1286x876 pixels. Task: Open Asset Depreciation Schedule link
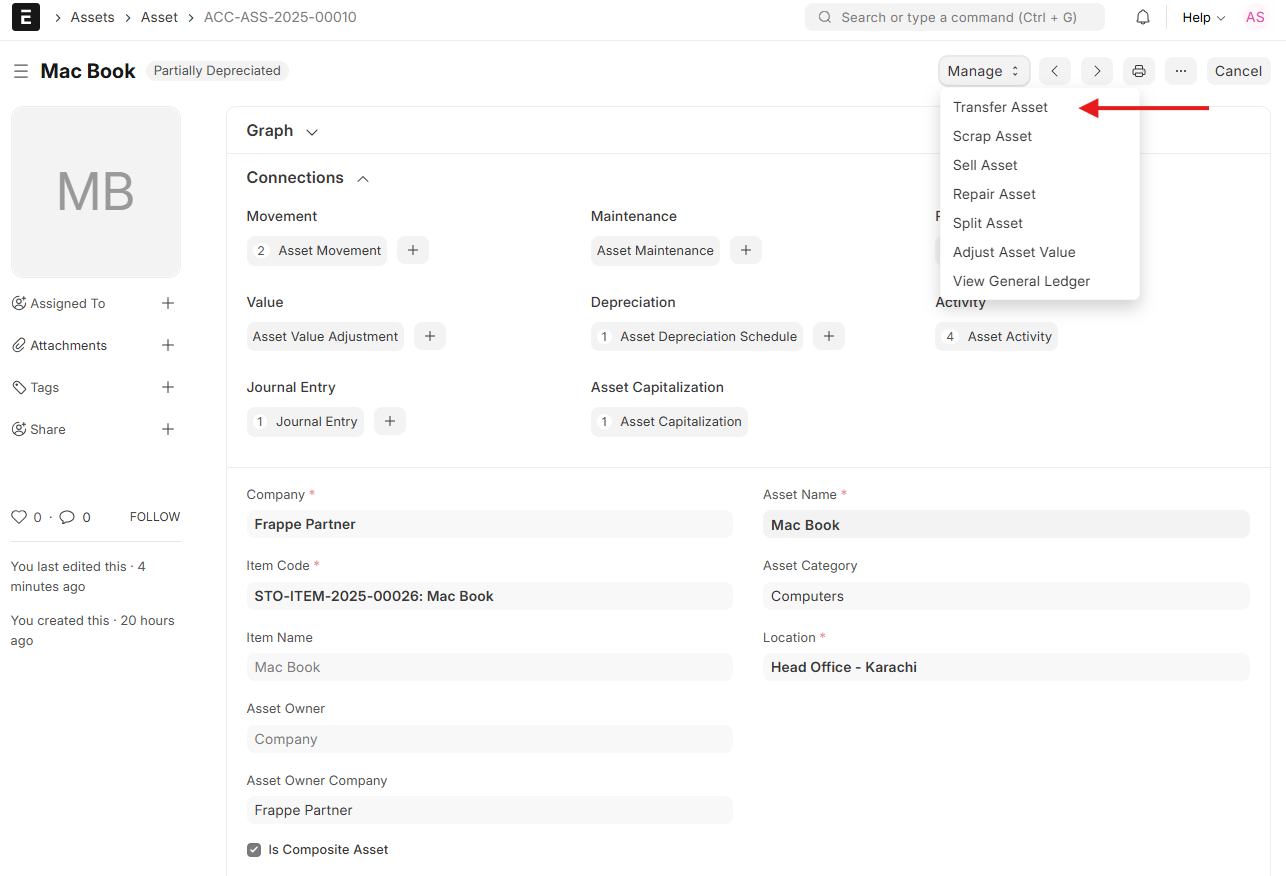coord(708,337)
